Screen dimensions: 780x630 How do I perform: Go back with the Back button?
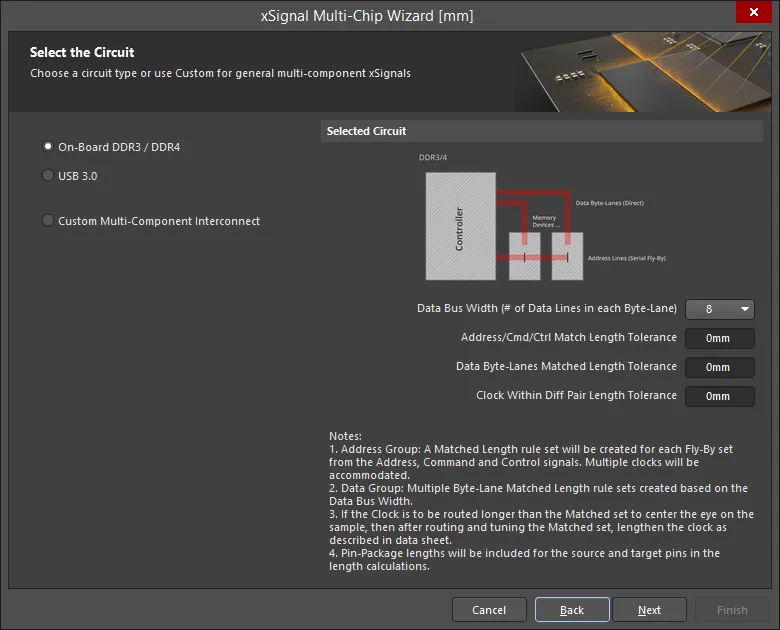pos(572,610)
